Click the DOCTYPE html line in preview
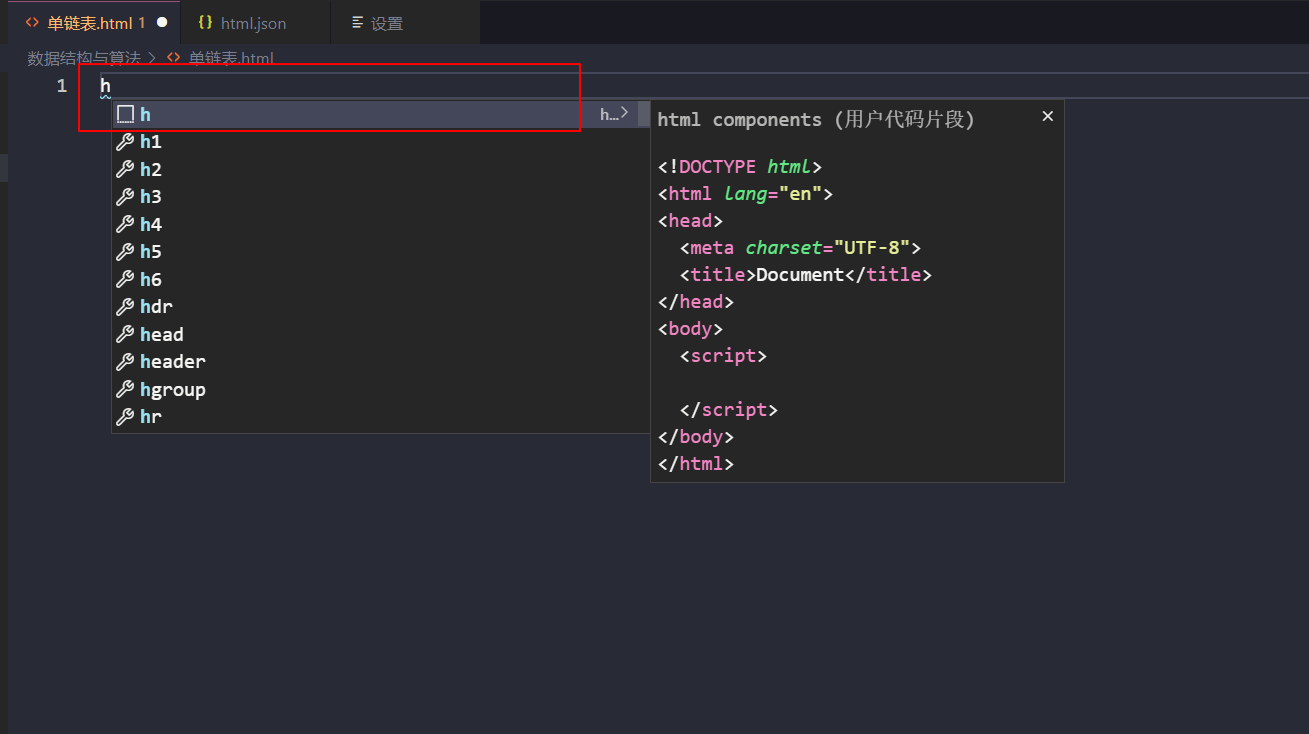 (x=740, y=166)
